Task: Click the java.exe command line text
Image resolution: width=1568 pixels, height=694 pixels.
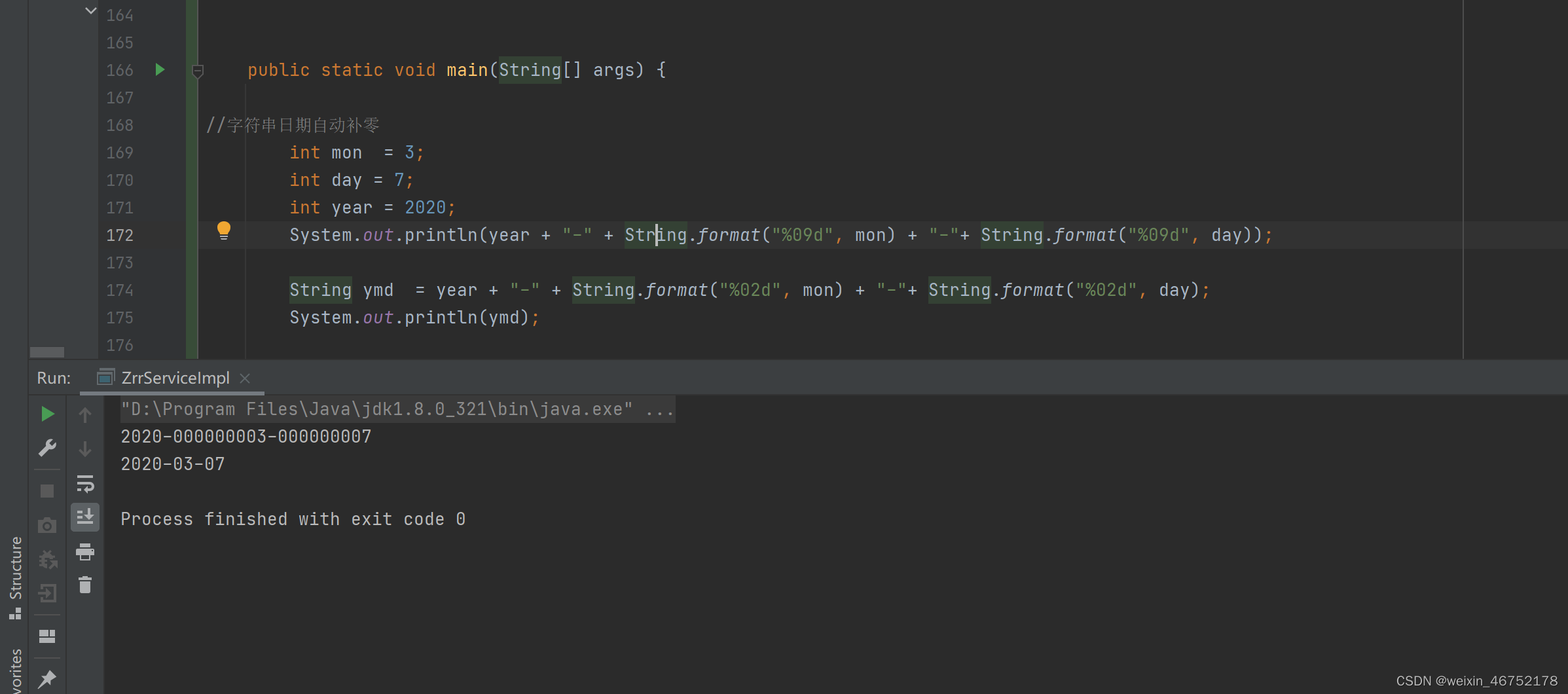Action: [397, 409]
